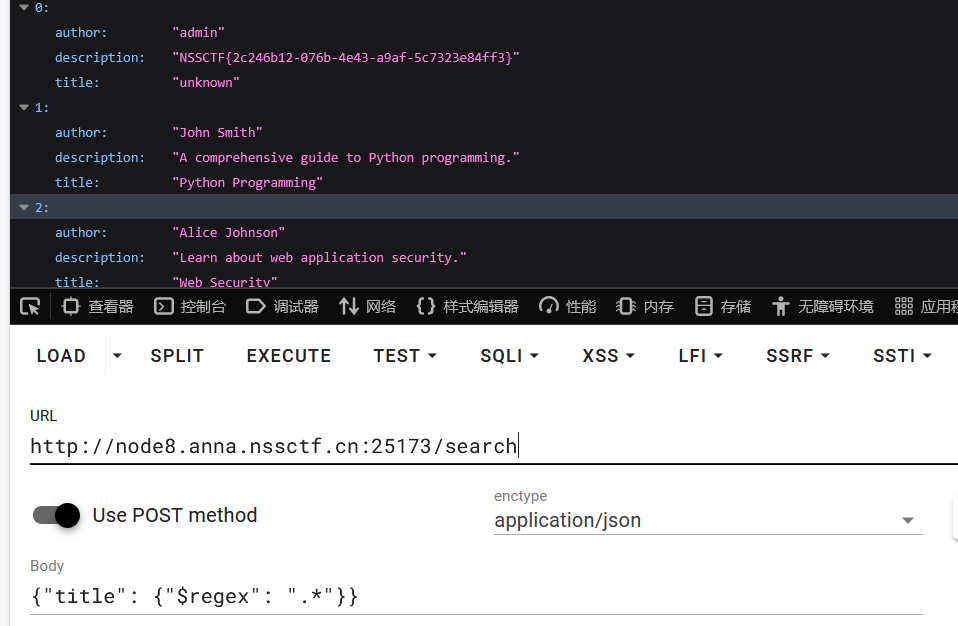
Task: Click the SPLIT button
Action: click(177, 356)
